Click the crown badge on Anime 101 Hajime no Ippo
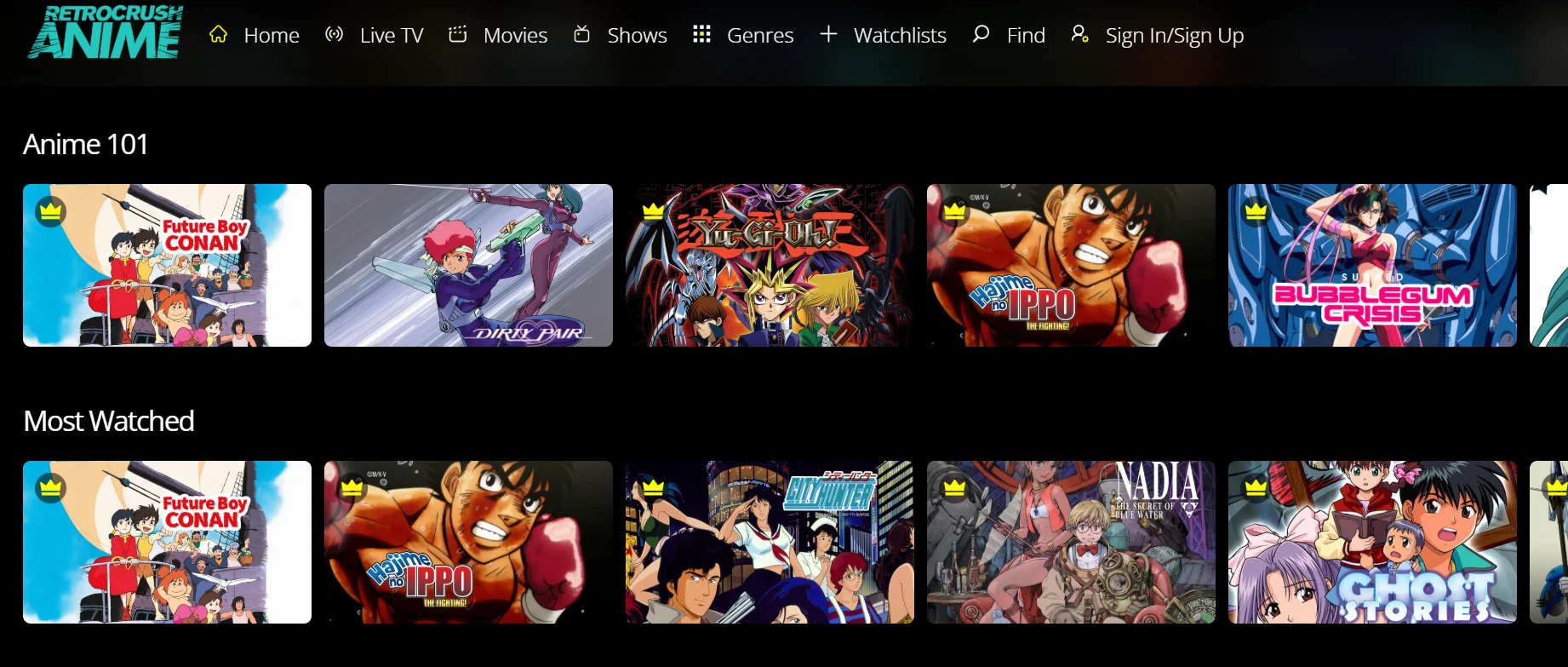 [955, 211]
